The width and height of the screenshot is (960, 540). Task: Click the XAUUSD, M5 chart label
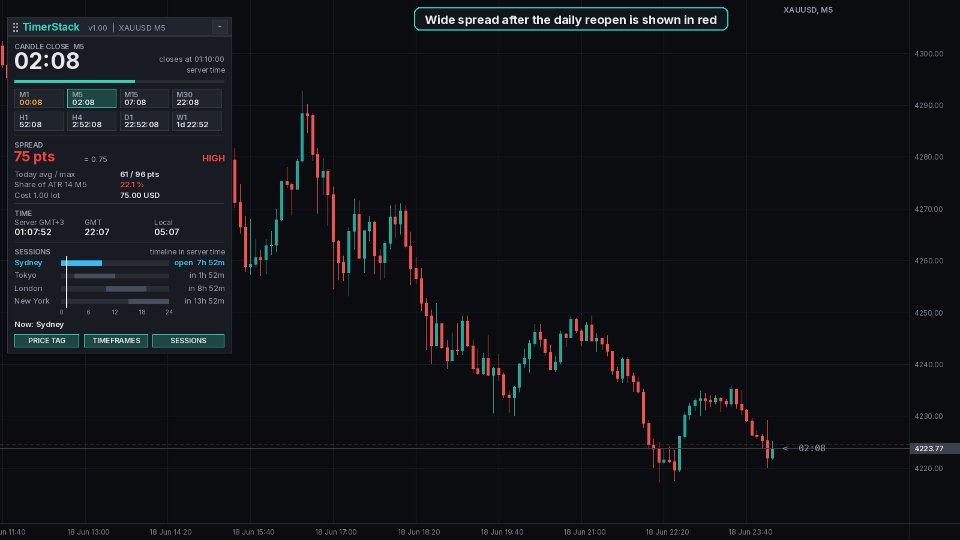pos(808,10)
